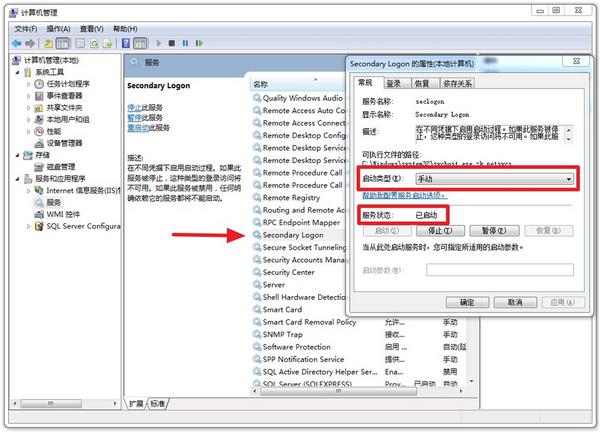
Task: Expand the Internet 信息服务(IIS) node
Action: [x=29, y=190]
